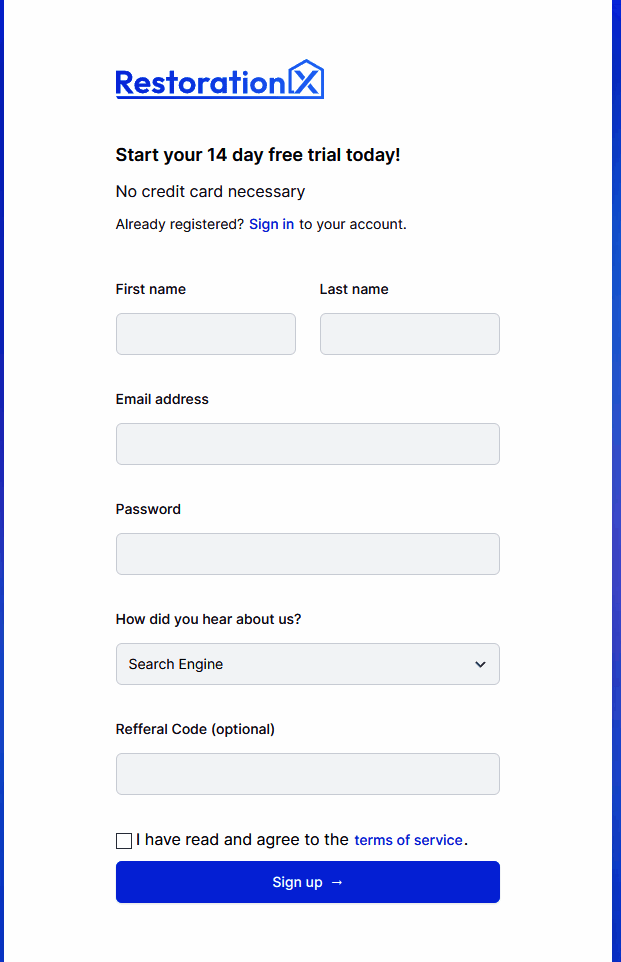Click the 'Last name' label
This screenshot has width=621, height=962.
pyautogui.click(x=354, y=289)
